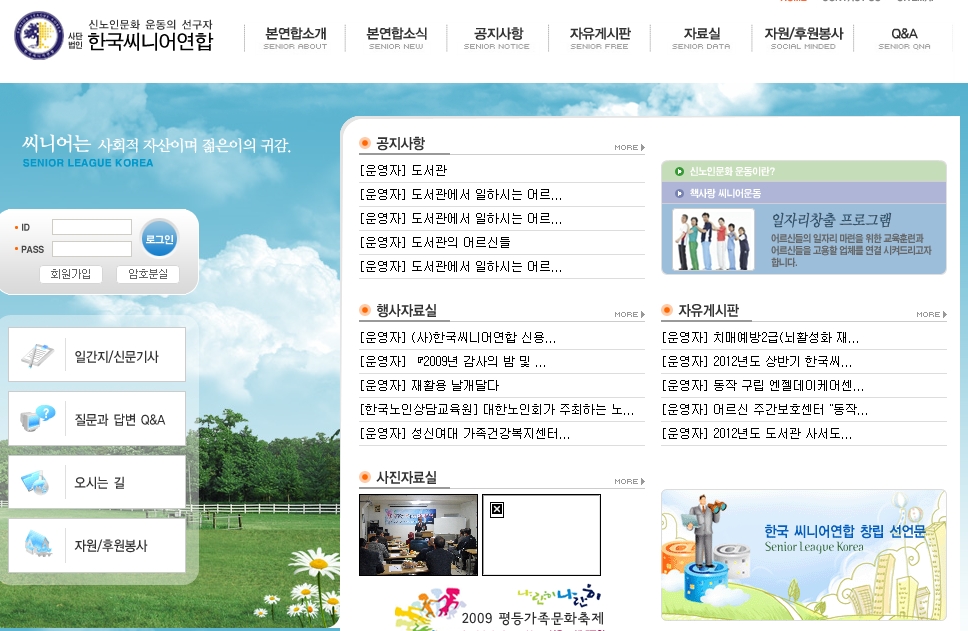Open the 신노인문화 운동이란? tab
Image resolution: width=968 pixels, height=631 pixels.
732,172
